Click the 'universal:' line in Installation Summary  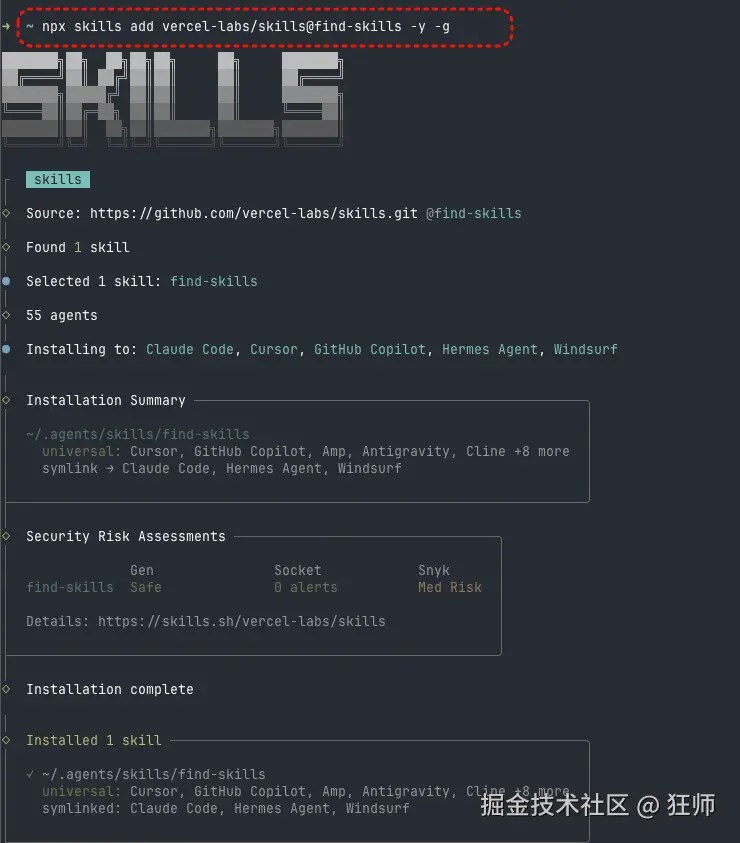[x=305, y=451]
